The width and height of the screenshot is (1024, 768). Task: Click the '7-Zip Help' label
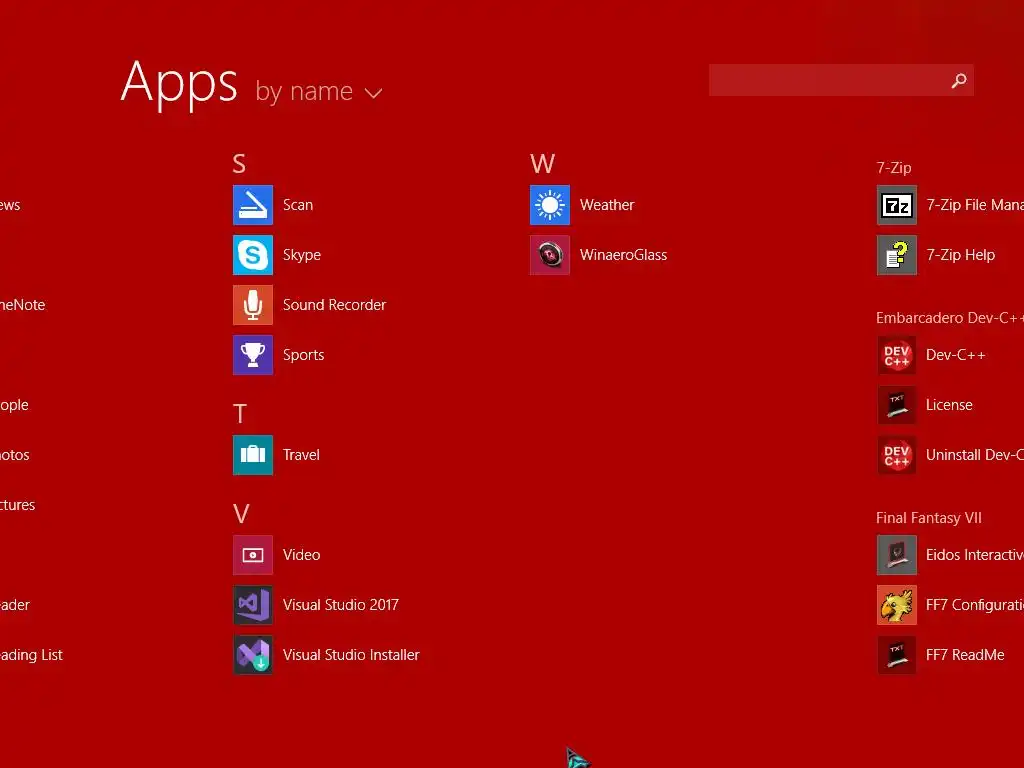click(x=961, y=255)
